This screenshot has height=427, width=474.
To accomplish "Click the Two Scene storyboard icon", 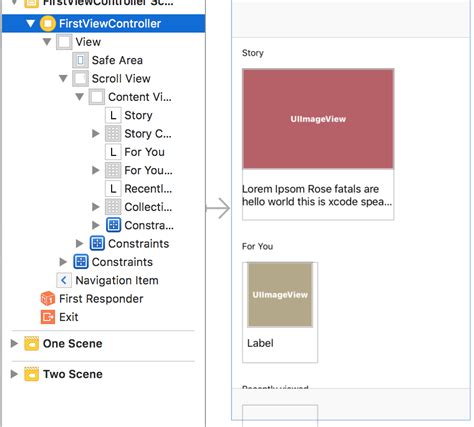I will point(31,374).
